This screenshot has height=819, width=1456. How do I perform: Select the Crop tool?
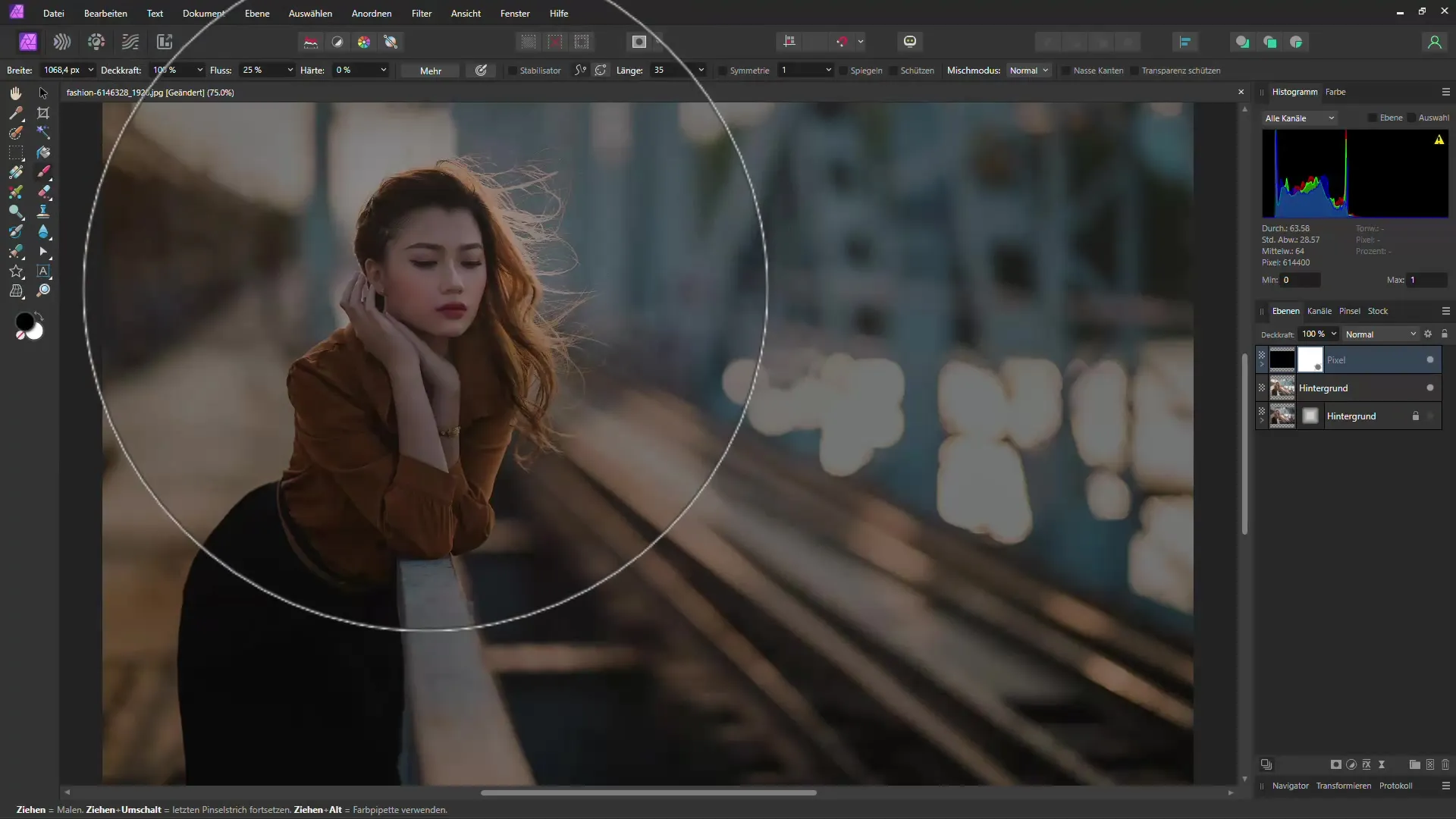coord(43,113)
